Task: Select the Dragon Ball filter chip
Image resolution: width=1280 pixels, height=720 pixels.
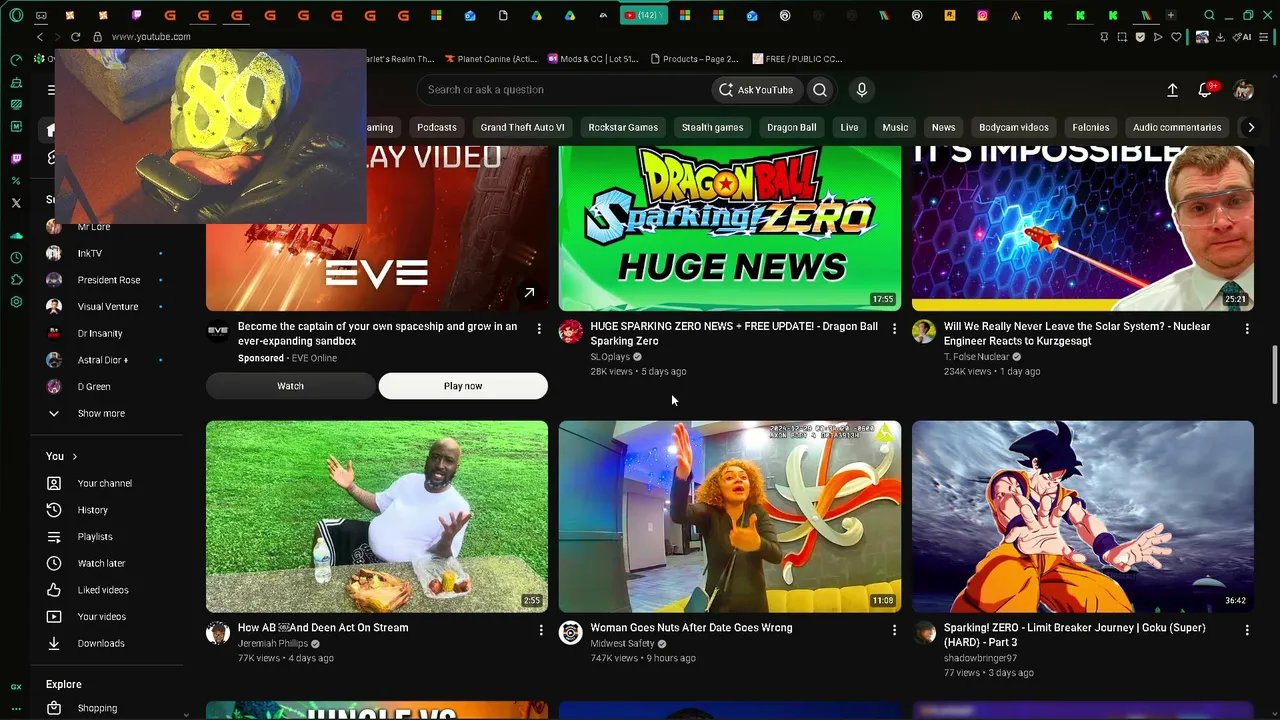Action: coord(791,127)
